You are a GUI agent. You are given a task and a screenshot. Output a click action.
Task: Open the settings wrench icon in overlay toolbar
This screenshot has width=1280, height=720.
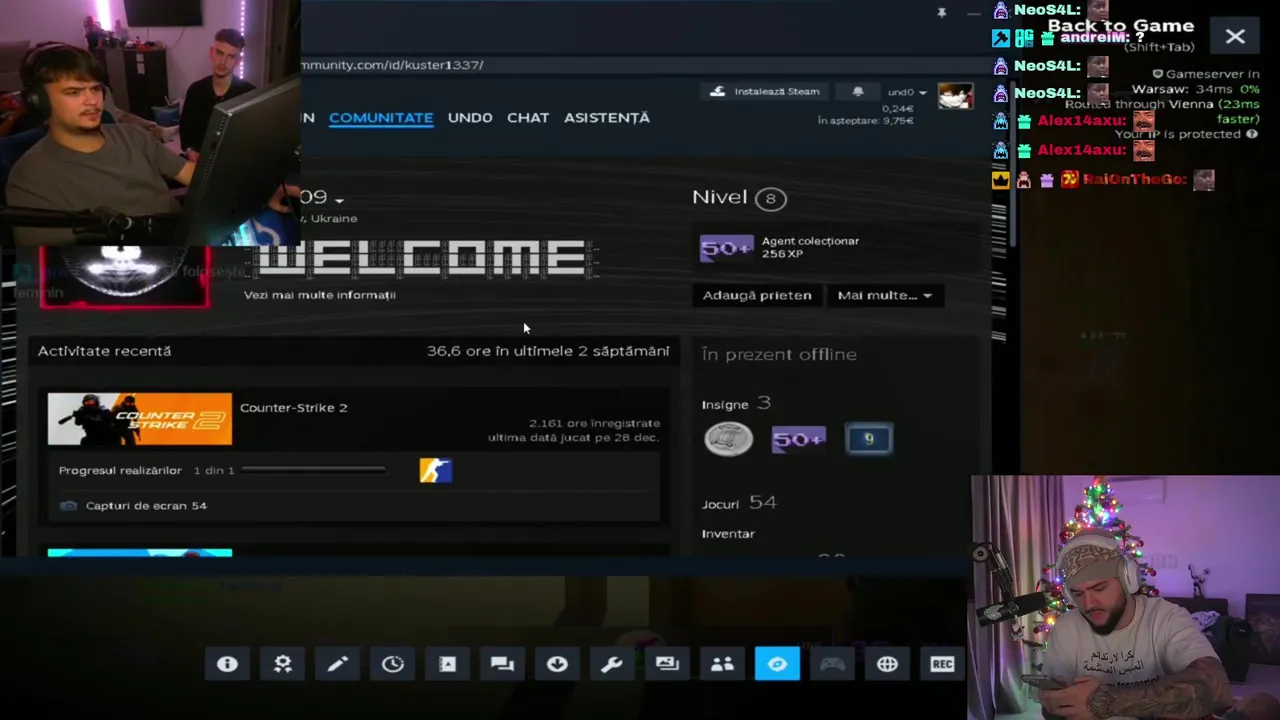tap(612, 664)
